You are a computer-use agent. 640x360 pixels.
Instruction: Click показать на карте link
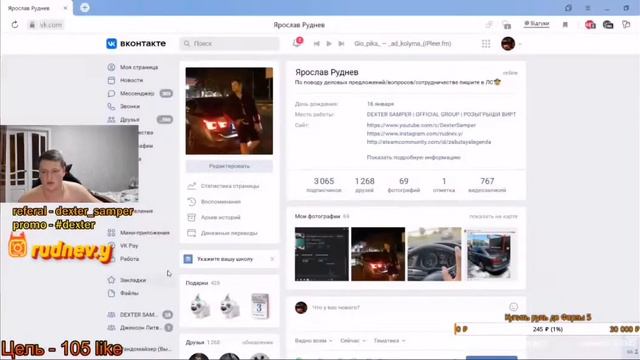[493, 216]
